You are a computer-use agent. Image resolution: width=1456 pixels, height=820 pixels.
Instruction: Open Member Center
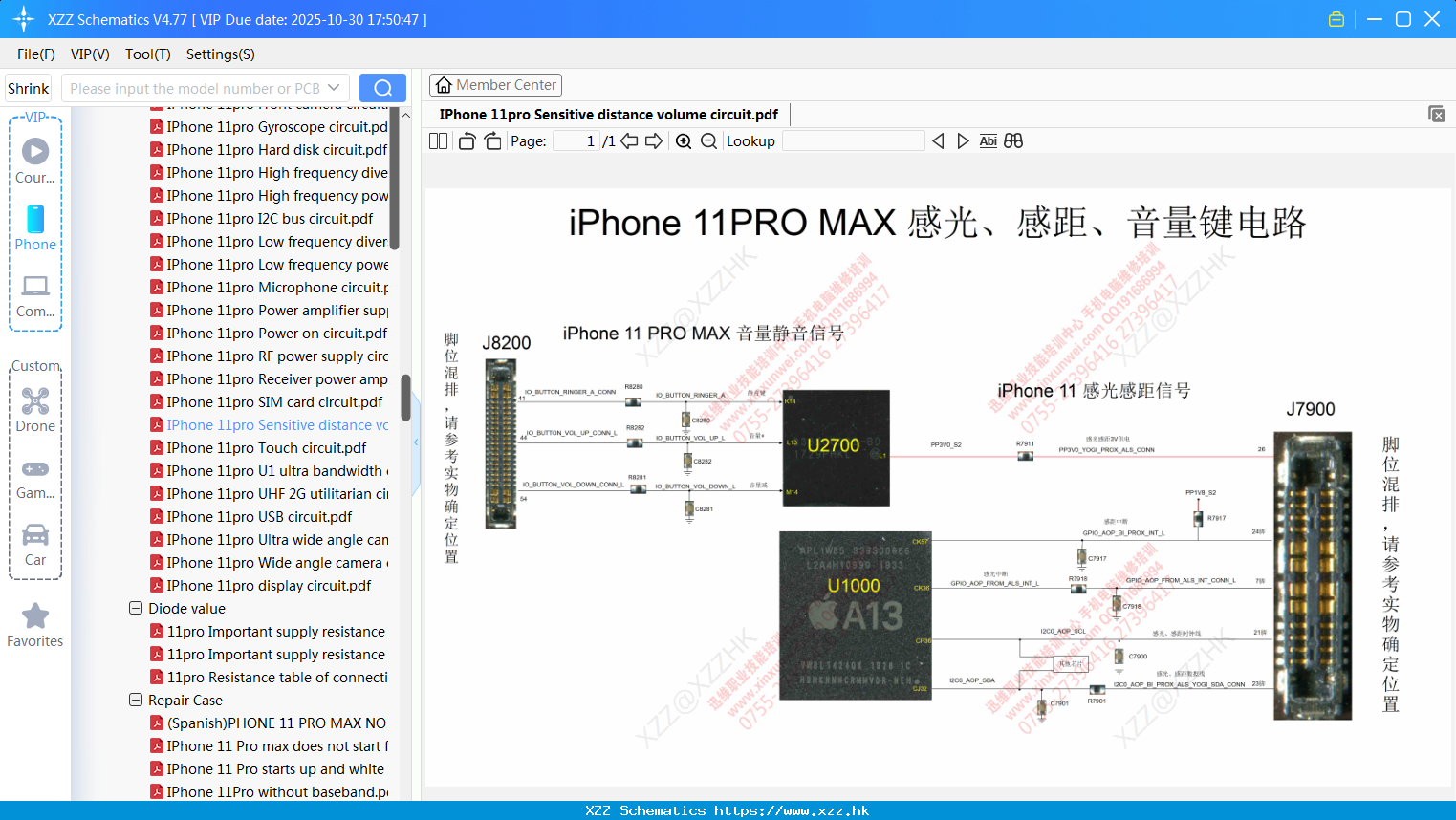[x=495, y=85]
